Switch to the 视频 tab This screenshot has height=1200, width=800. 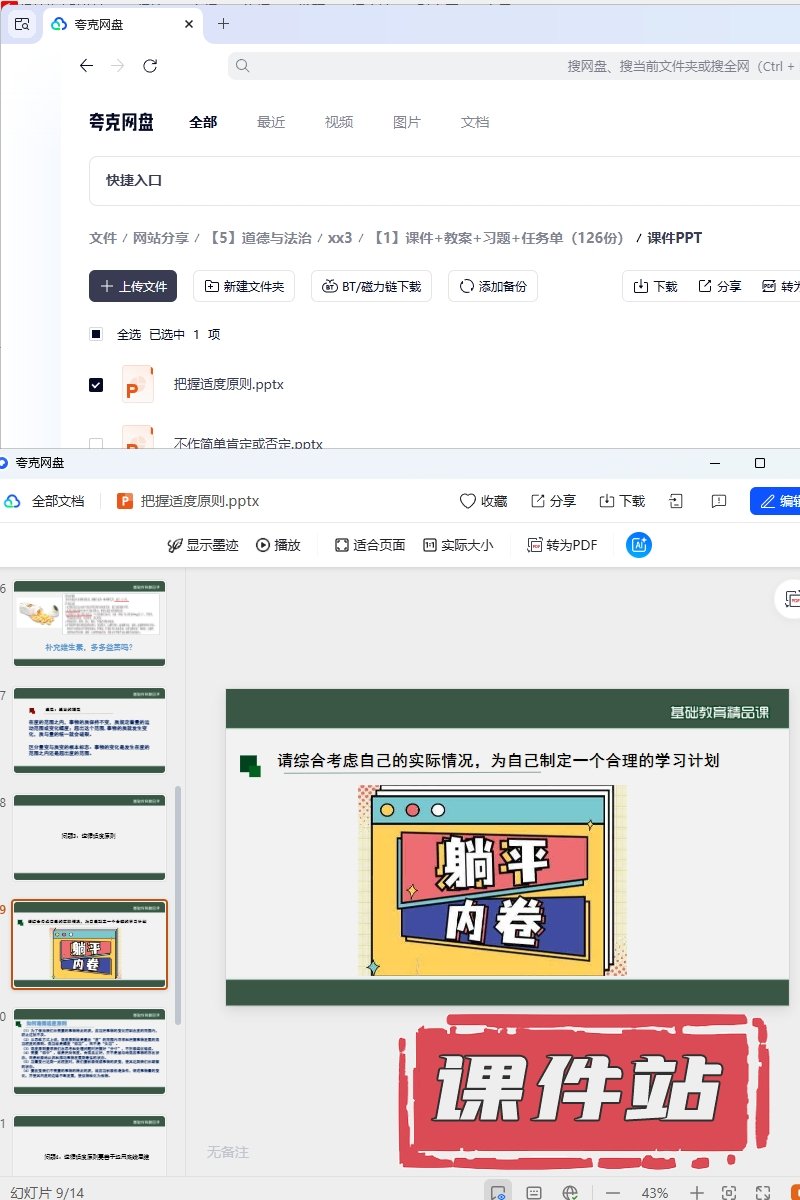(x=339, y=122)
